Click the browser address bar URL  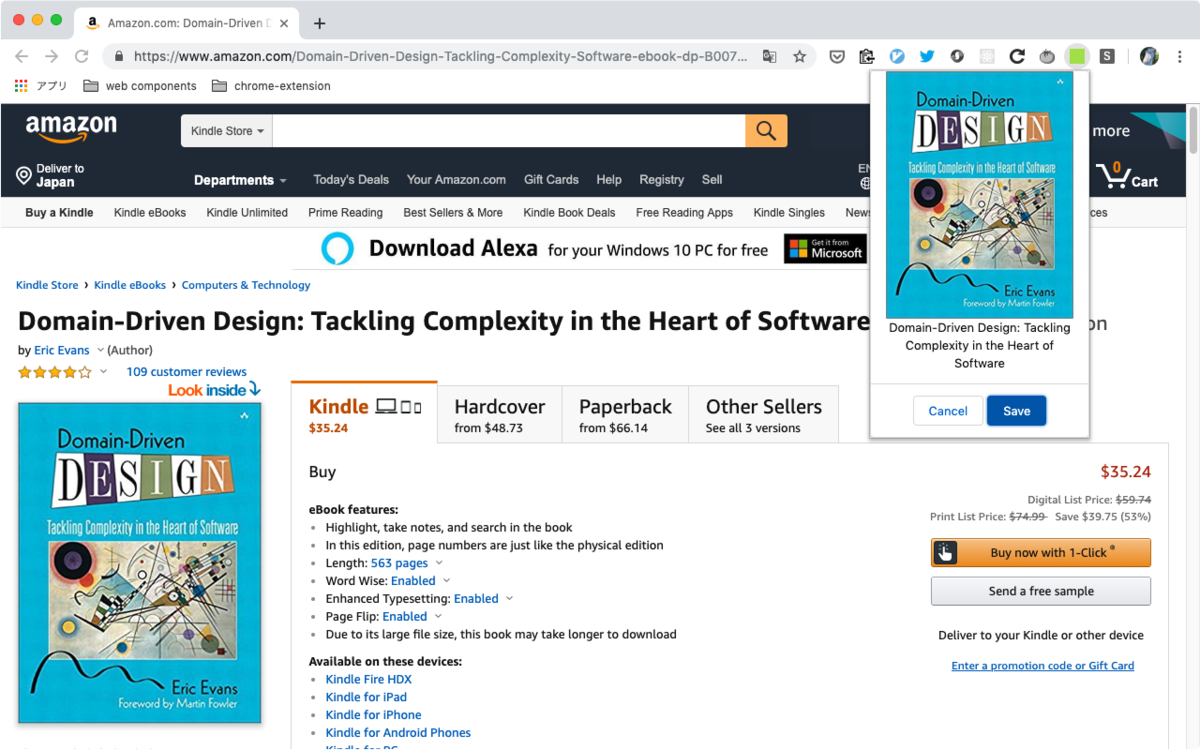tap(440, 57)
